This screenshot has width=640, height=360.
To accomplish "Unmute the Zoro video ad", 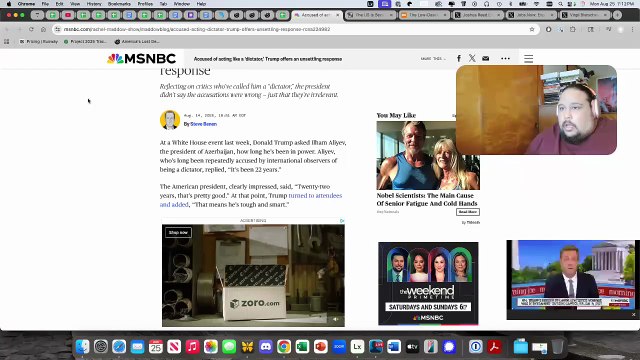I will click(336, 319).
